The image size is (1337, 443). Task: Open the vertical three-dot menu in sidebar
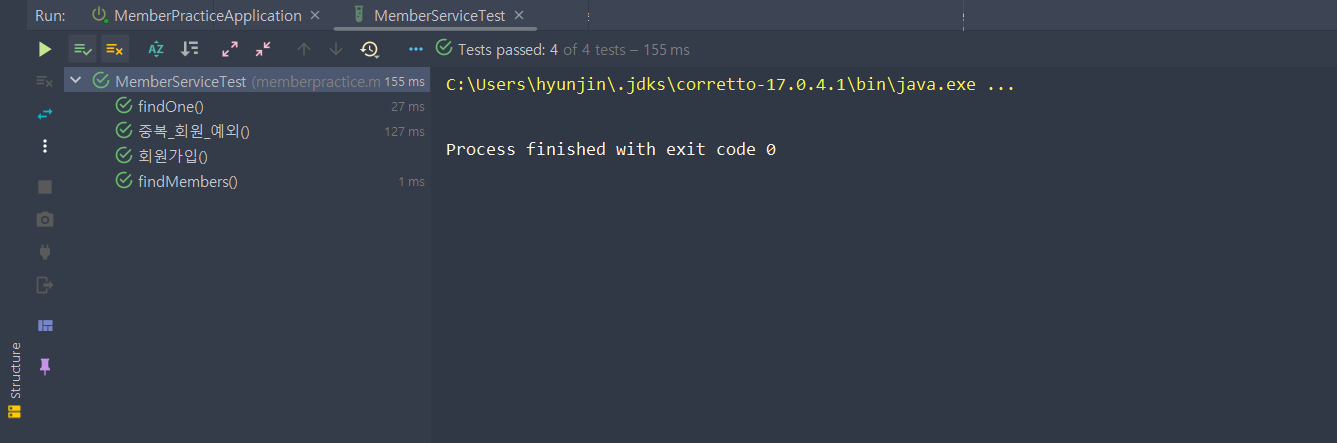point(44,146)
